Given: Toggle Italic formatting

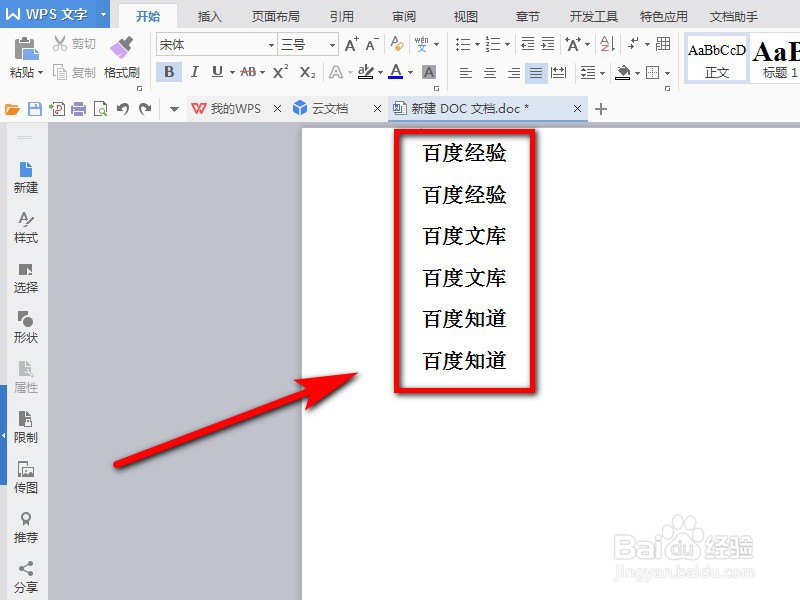Looking at the screenshot, I should [x=194, y=72].
